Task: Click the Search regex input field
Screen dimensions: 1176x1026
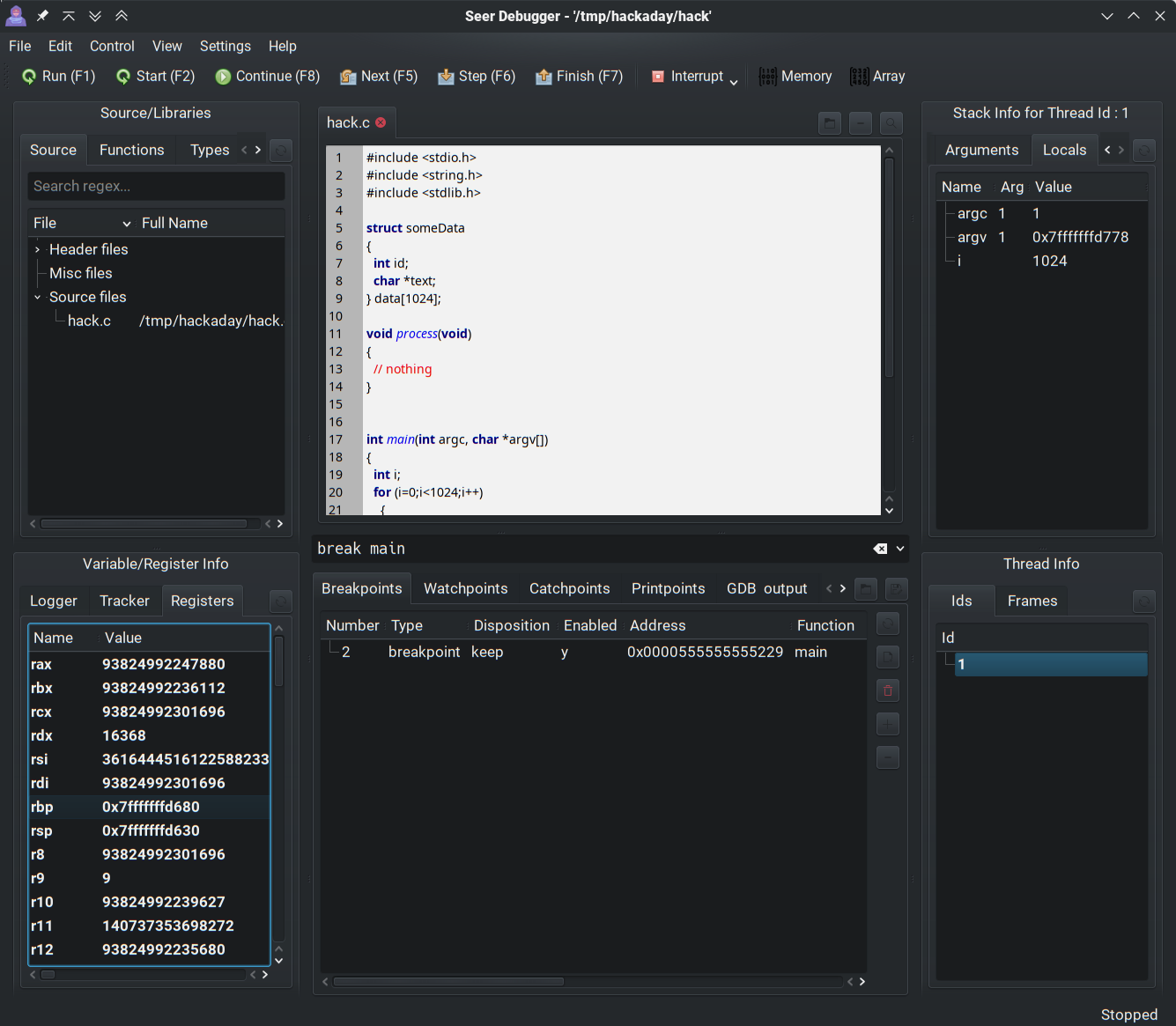Action: (156, 186)
